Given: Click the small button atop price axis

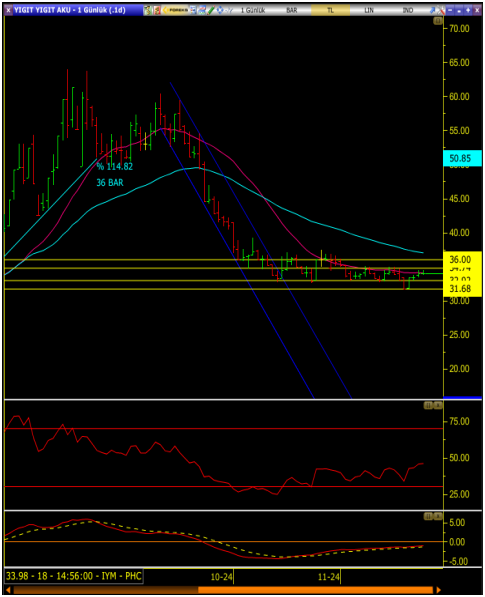Looking at the screenshot, I should click(x=438, y=21).
